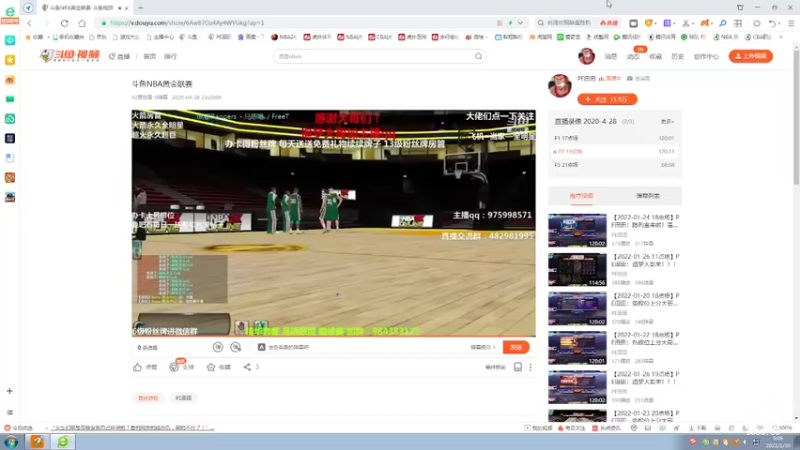800x450 pixels.
Task: Reload the page with the refresh icon
Action: click(x=64, y=23)
